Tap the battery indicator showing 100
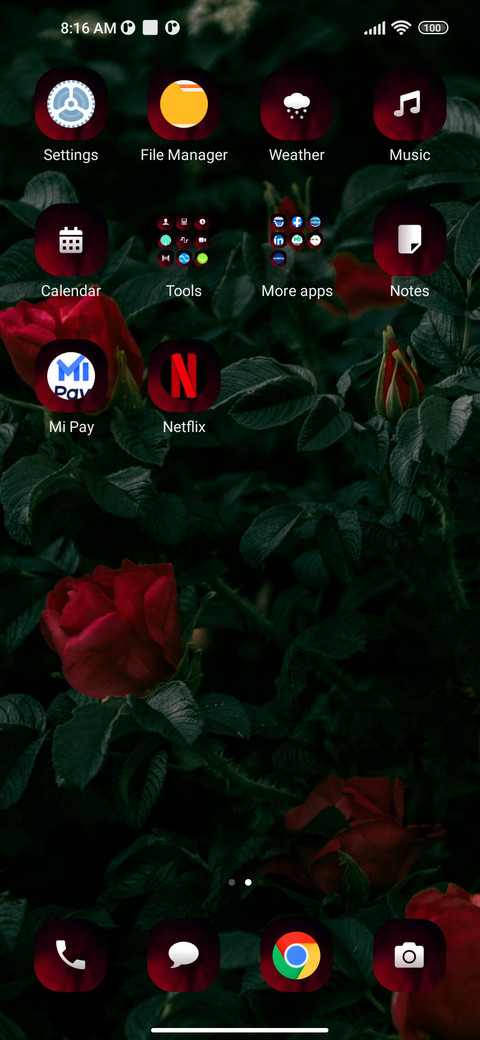The image size is (480, 1040). (x=433, y=28)
